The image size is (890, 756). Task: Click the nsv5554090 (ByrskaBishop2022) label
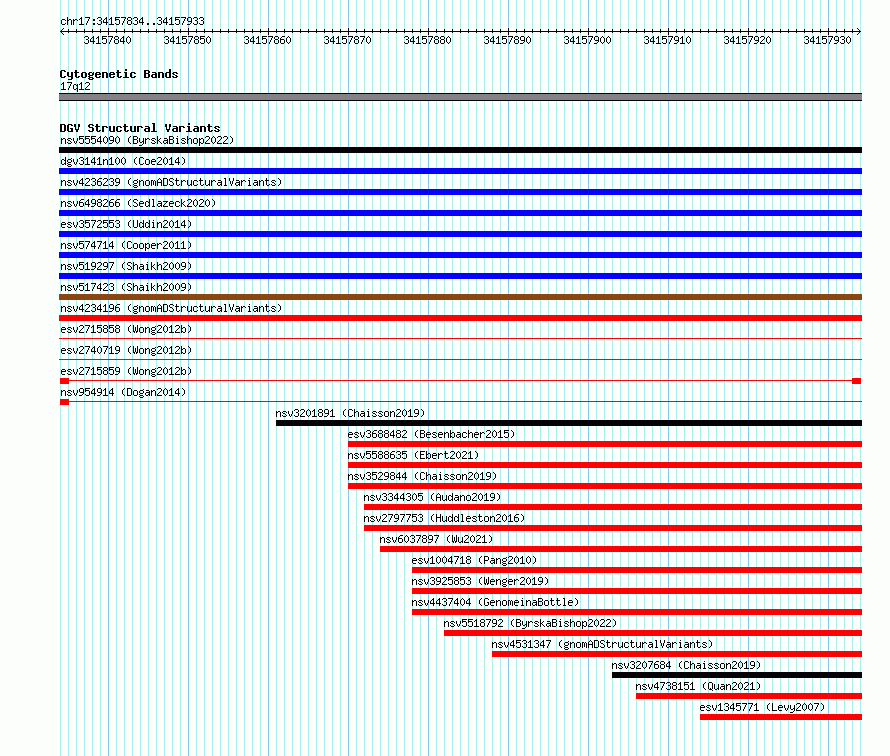point(147,140)
